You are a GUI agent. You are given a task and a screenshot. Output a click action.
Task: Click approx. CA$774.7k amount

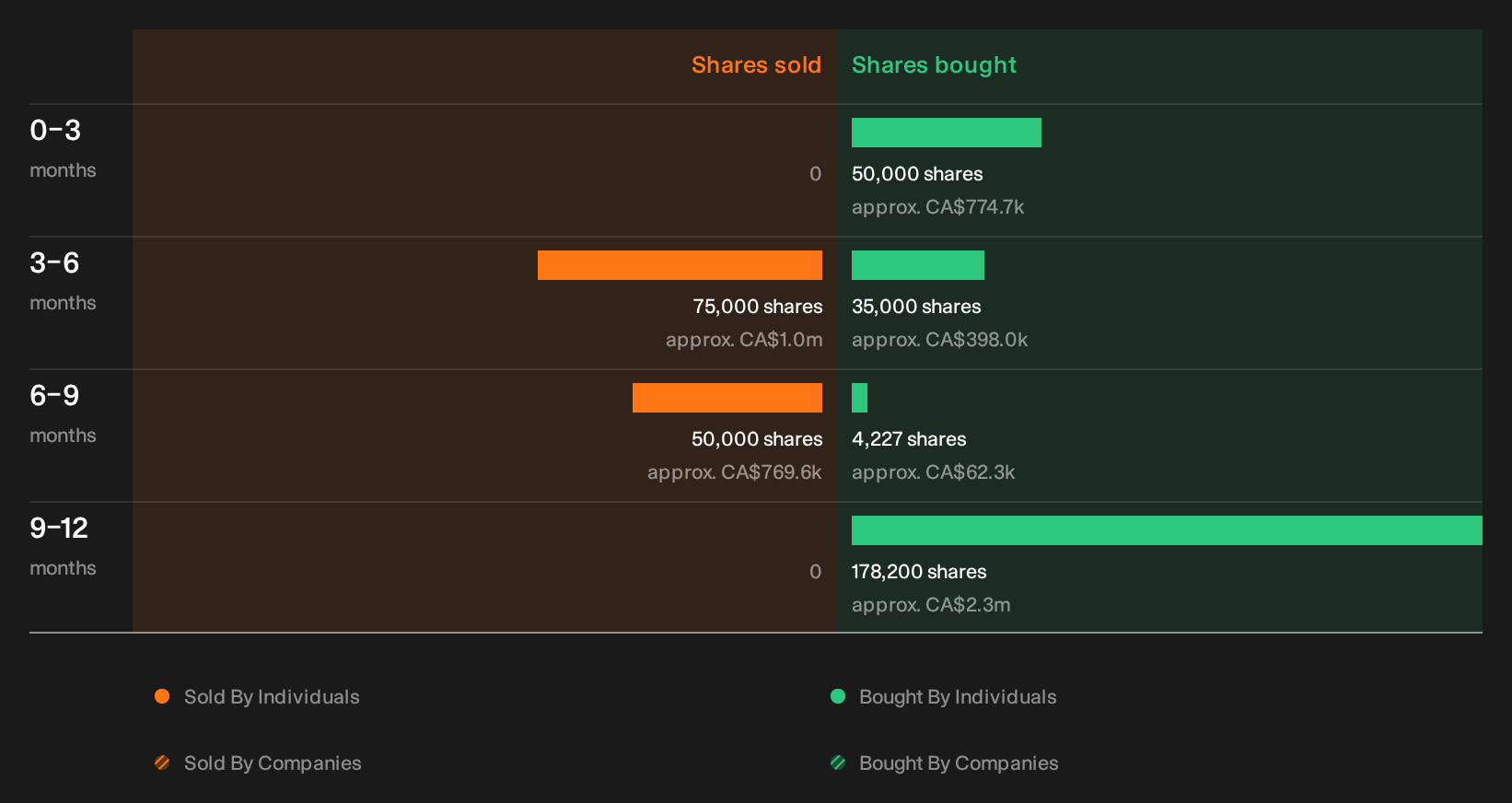937,207
